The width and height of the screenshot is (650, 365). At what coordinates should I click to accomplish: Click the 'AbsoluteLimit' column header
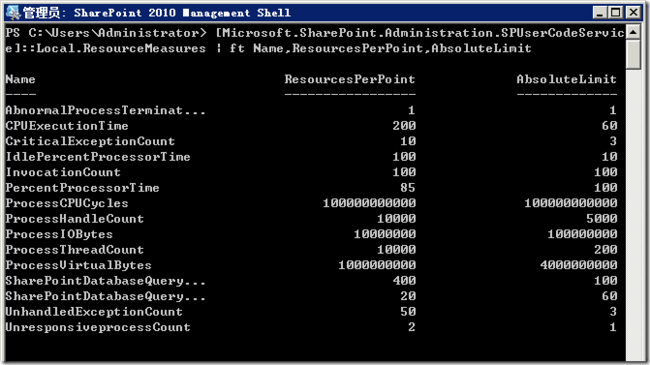566,79
